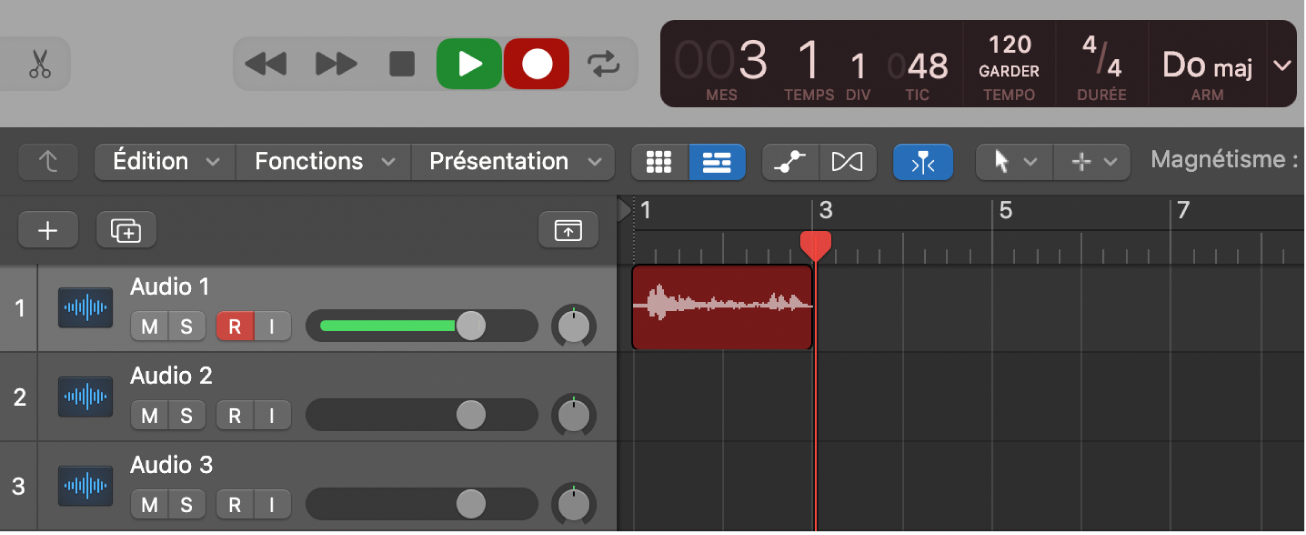Screen dimensions: 1306x535
Task: Click bar 5 in the ruler
Action: point(1005,210)
